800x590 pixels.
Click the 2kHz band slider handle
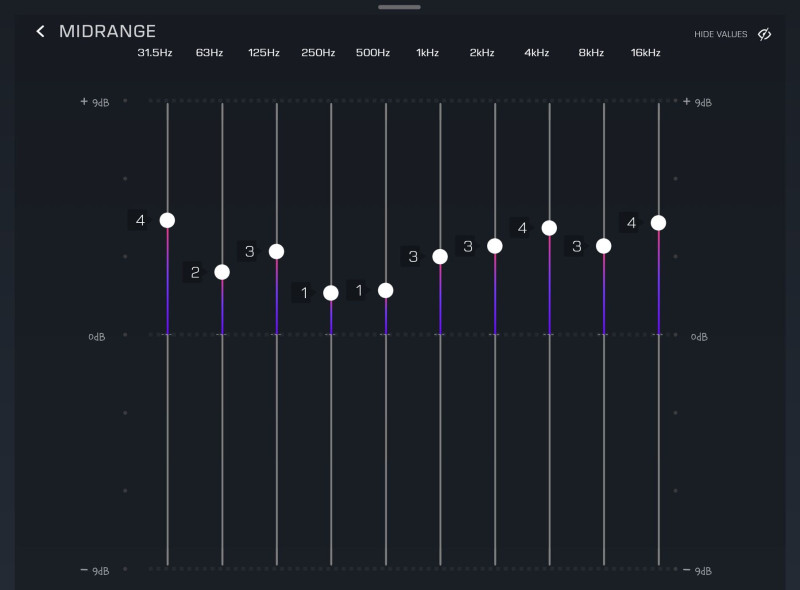pyautogui.click(x=495, y=246)
